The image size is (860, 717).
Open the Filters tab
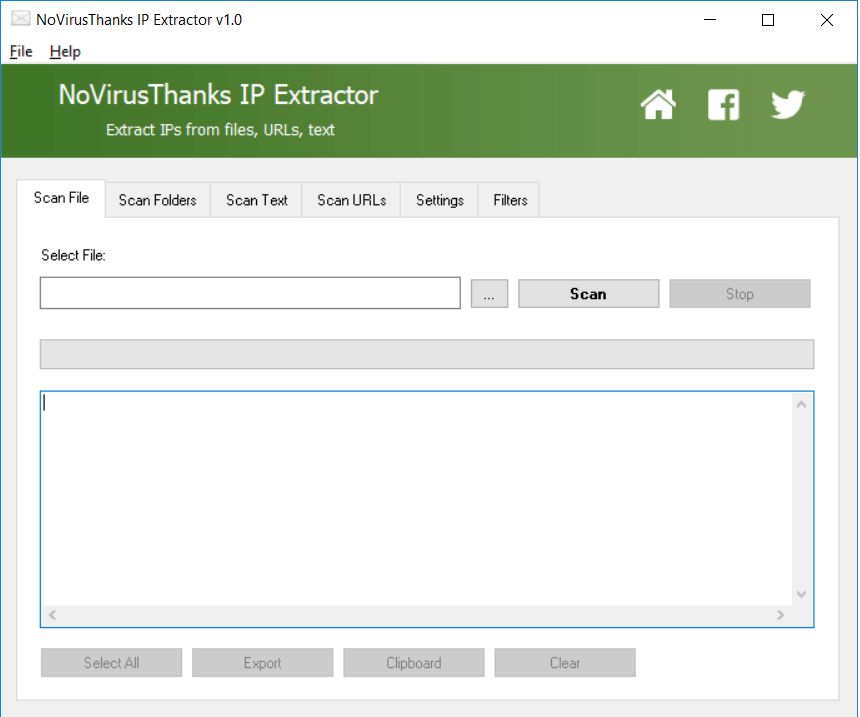click(510, 200)
